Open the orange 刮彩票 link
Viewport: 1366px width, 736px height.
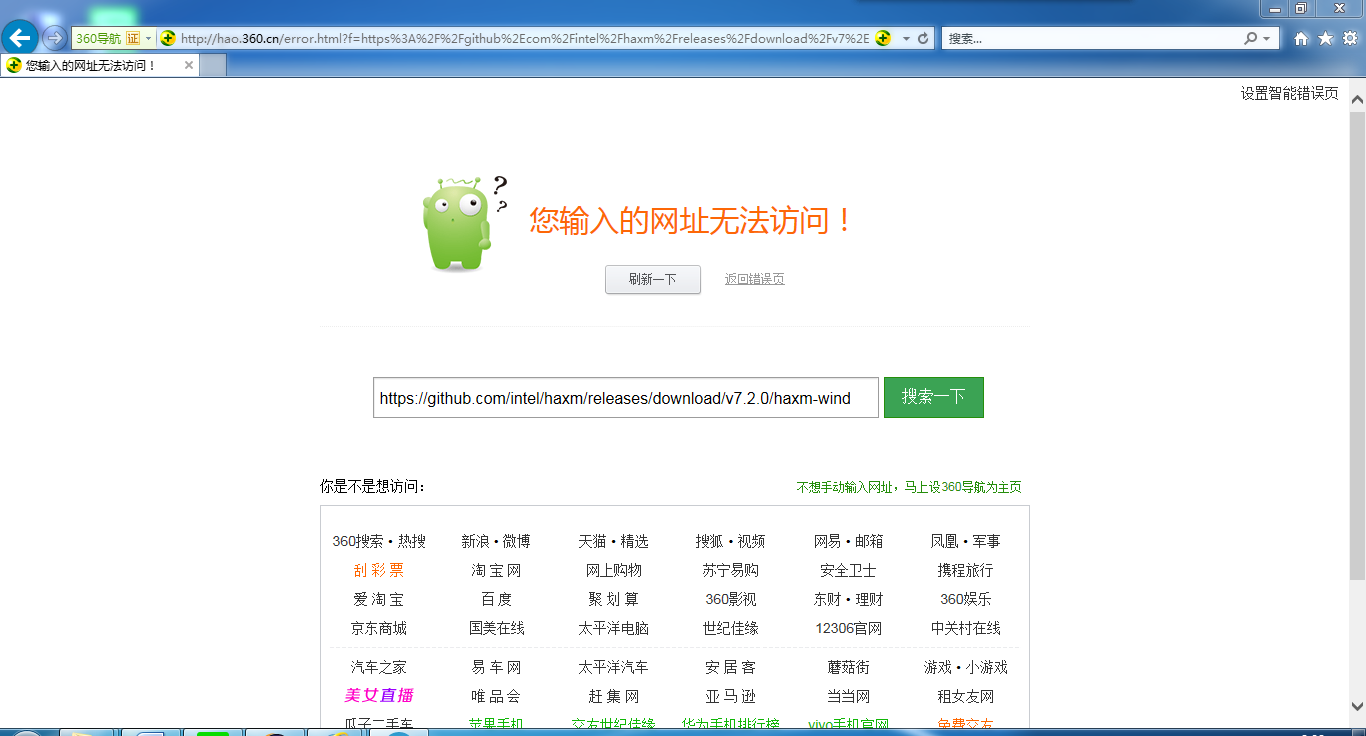point(379,570)
